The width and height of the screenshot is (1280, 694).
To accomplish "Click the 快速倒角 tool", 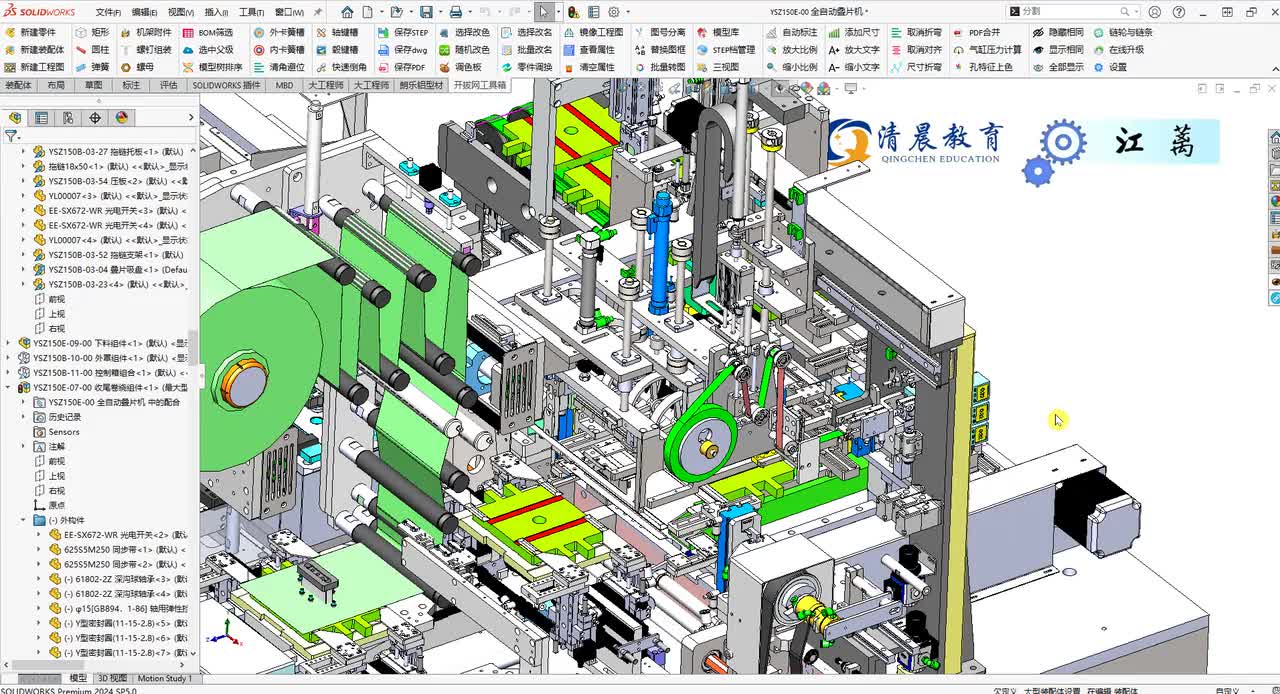I will [x=340, y=67].
